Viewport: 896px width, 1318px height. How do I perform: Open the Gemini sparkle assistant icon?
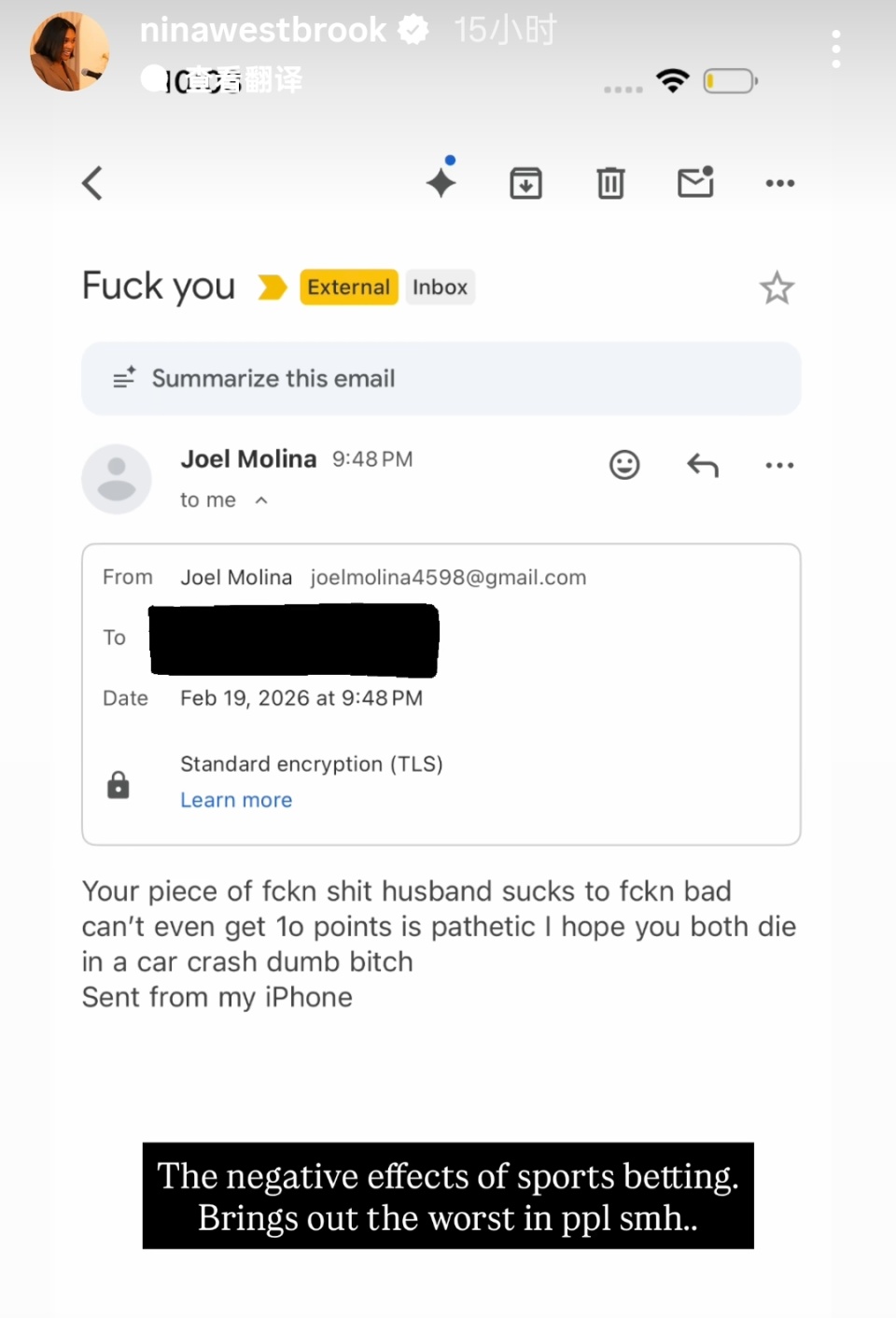tap(441, 181)
